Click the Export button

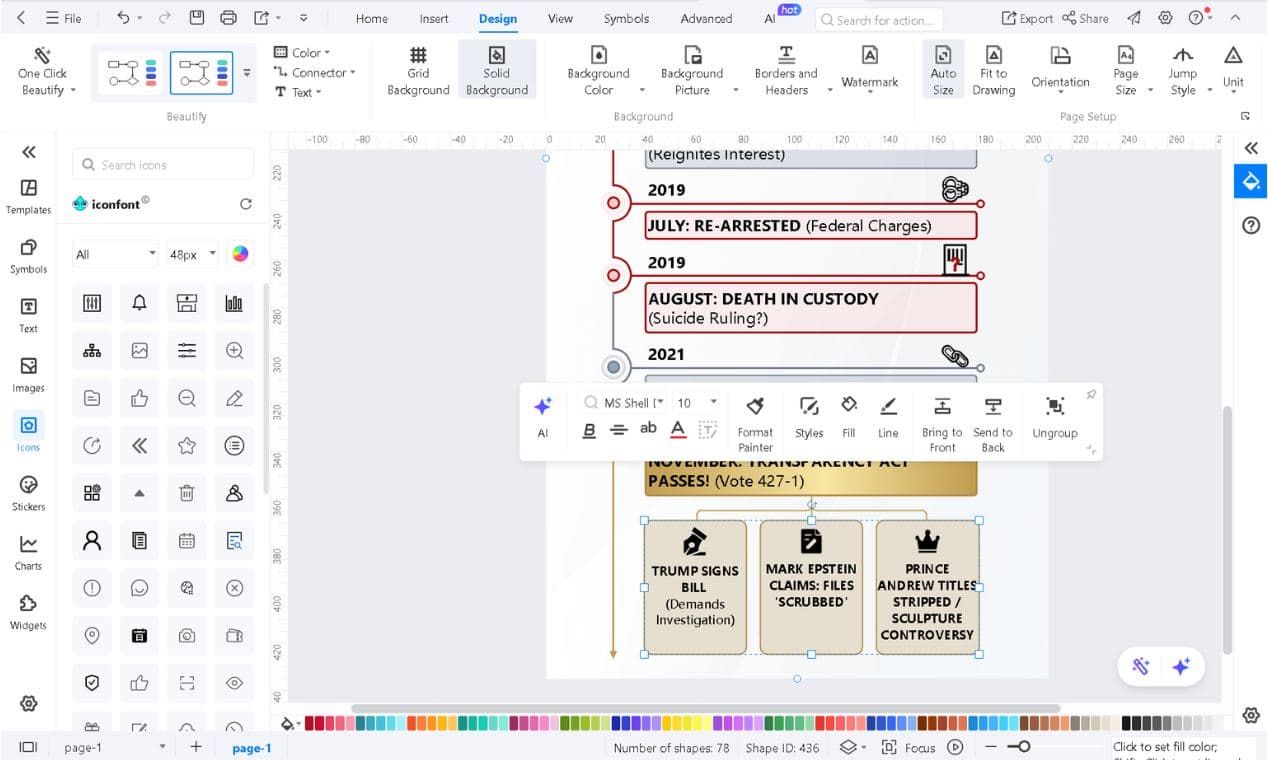coord(1026,17)
